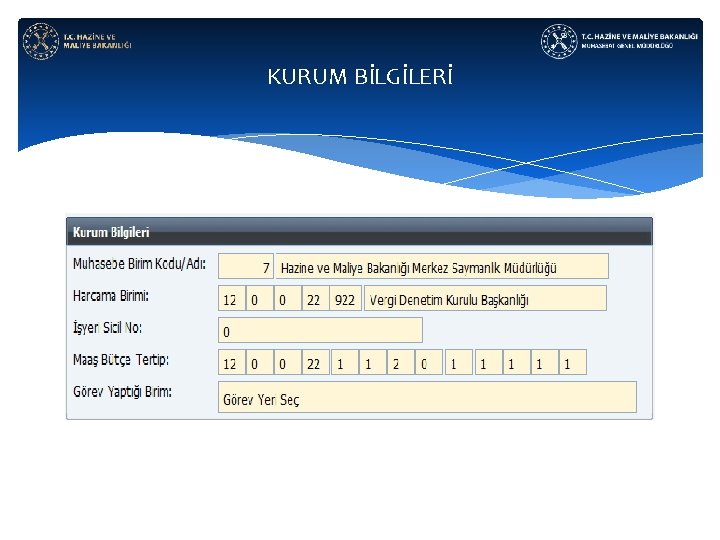
Task: Click Harcama Birimi code field showing 922
Action: [345, 298]
